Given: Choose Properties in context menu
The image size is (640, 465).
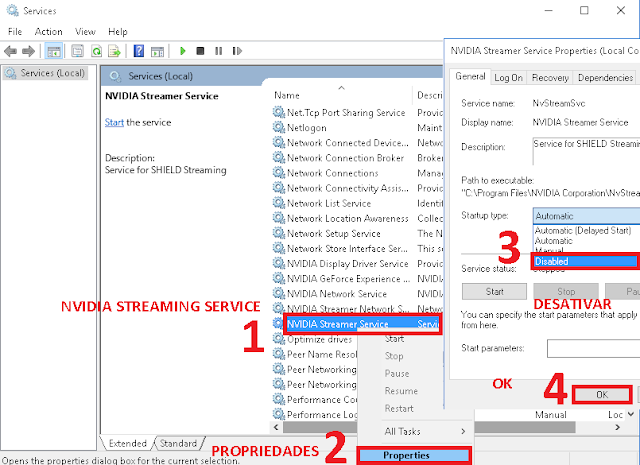Looking at the screenshot, I should pos(414,455).
